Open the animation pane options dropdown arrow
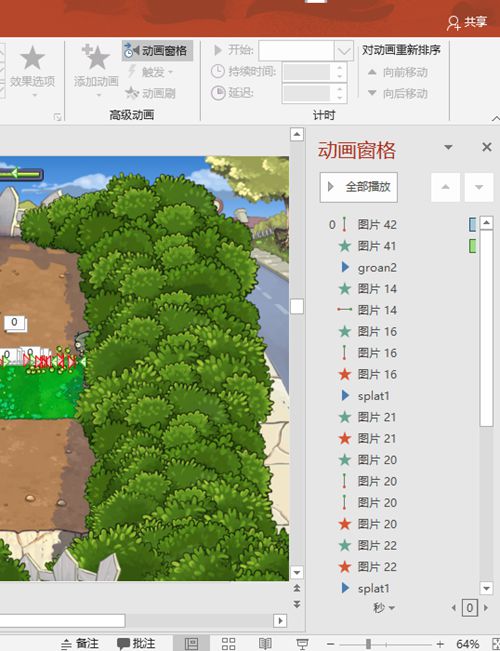 (x=448, y=147)
